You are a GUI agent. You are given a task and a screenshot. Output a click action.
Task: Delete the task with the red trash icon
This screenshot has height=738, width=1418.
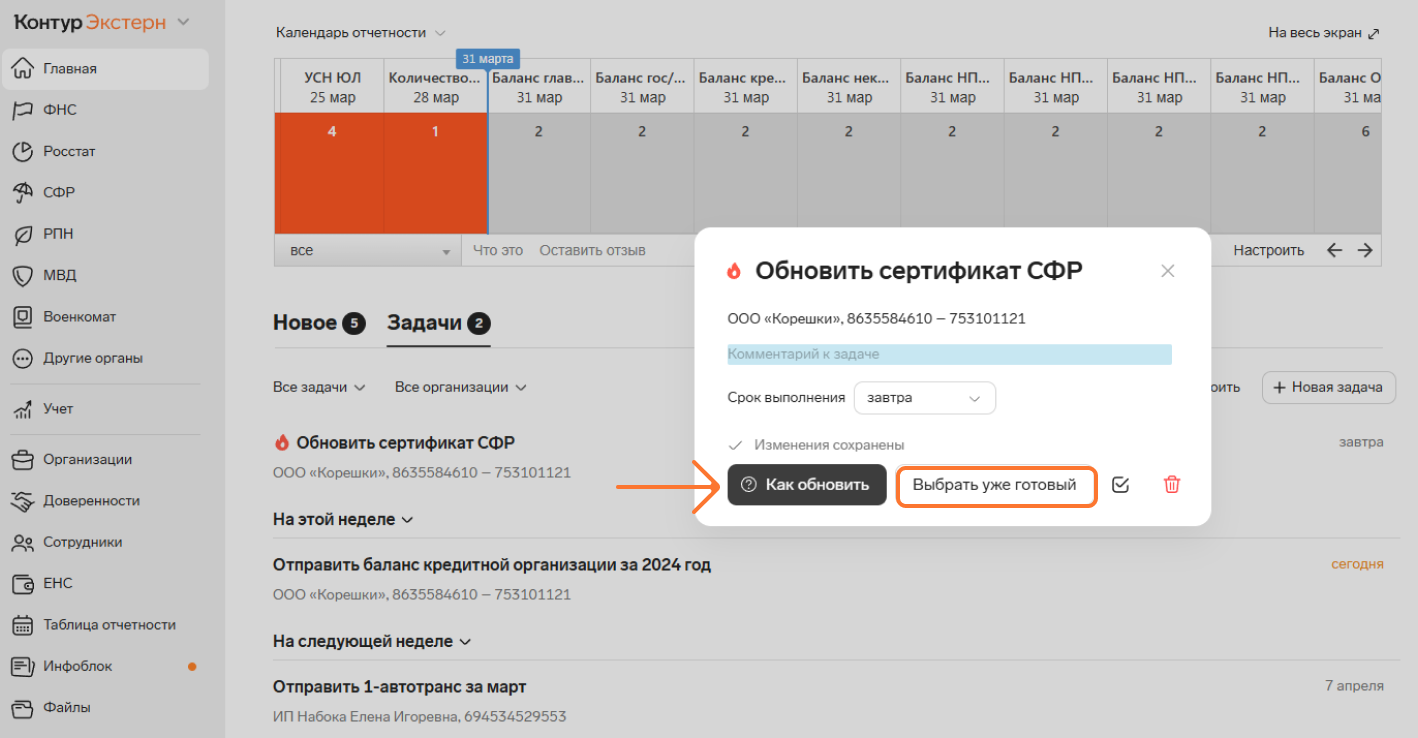tap(1171, 485)
